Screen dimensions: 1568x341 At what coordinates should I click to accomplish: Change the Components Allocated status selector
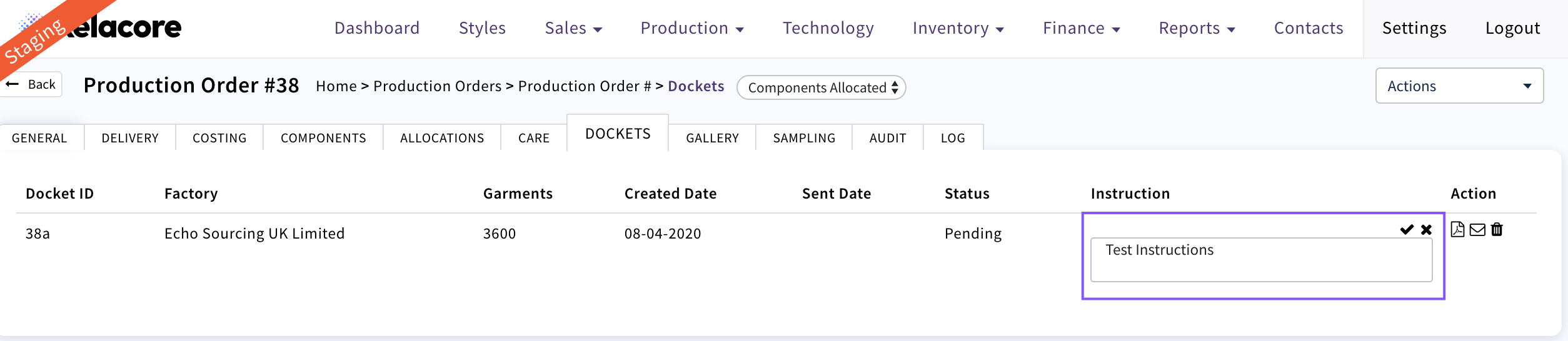(821, 87)
